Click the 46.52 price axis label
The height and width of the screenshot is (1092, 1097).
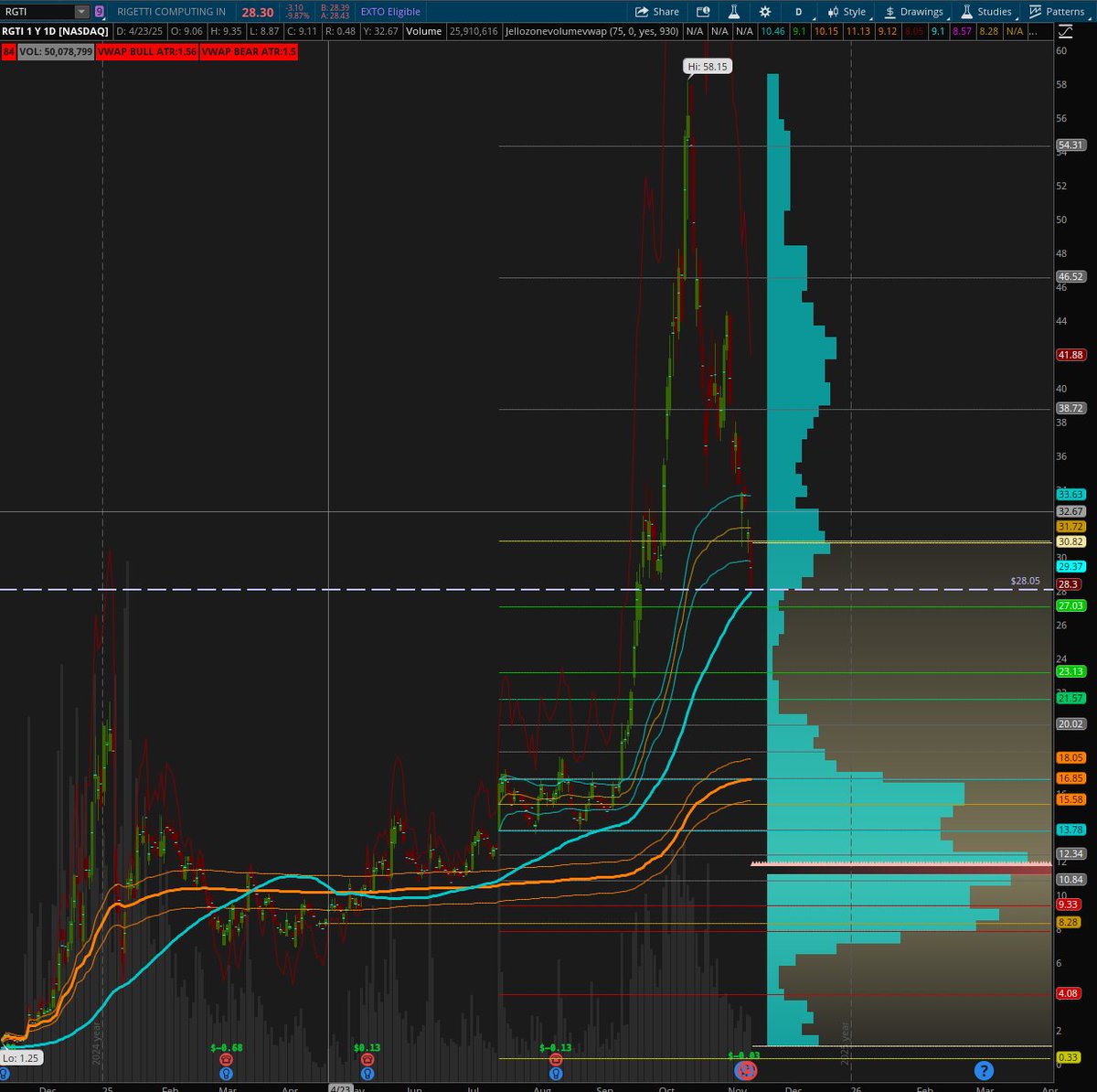[1070, 276]
